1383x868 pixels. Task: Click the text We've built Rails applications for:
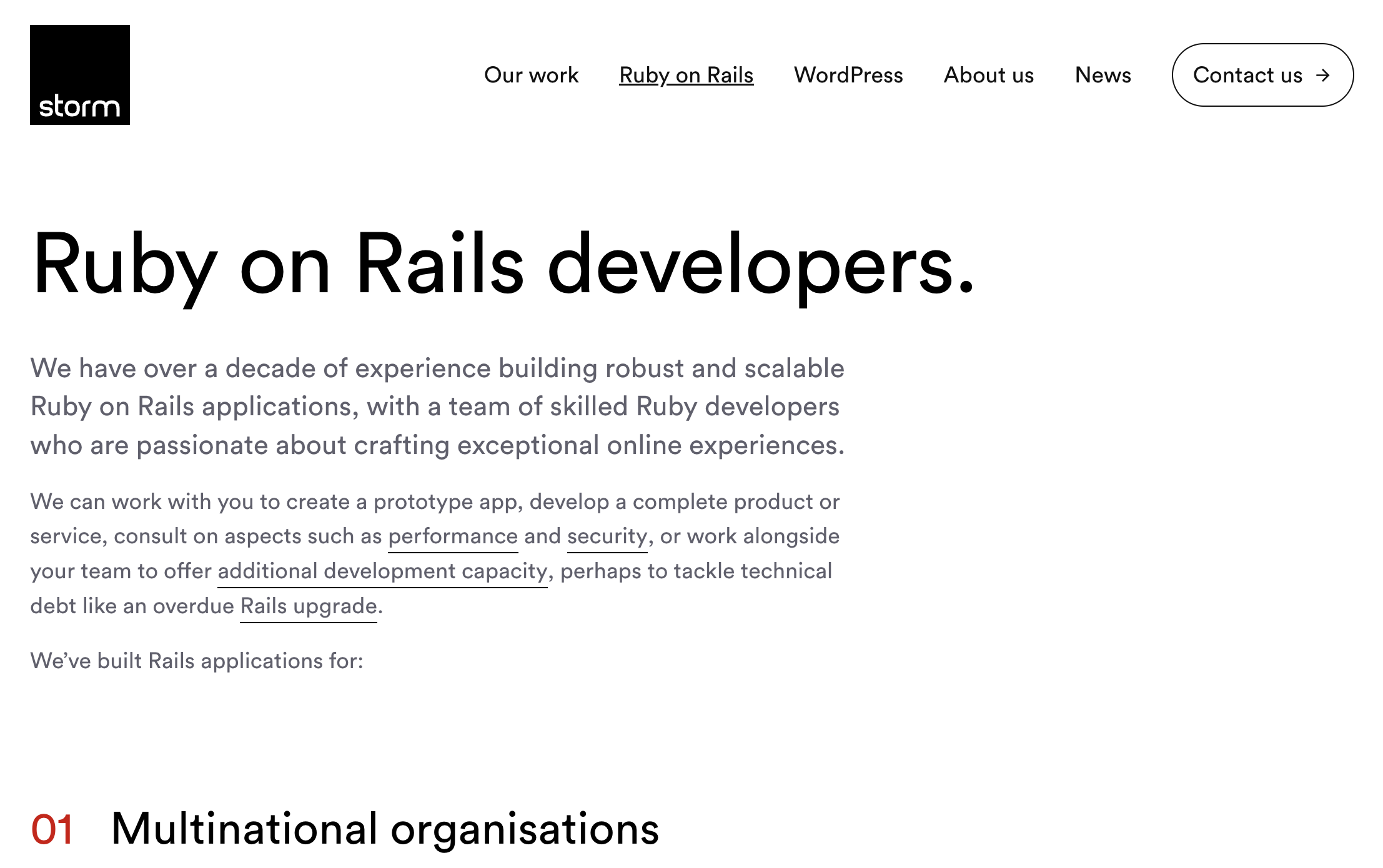(x=197, y=661)
